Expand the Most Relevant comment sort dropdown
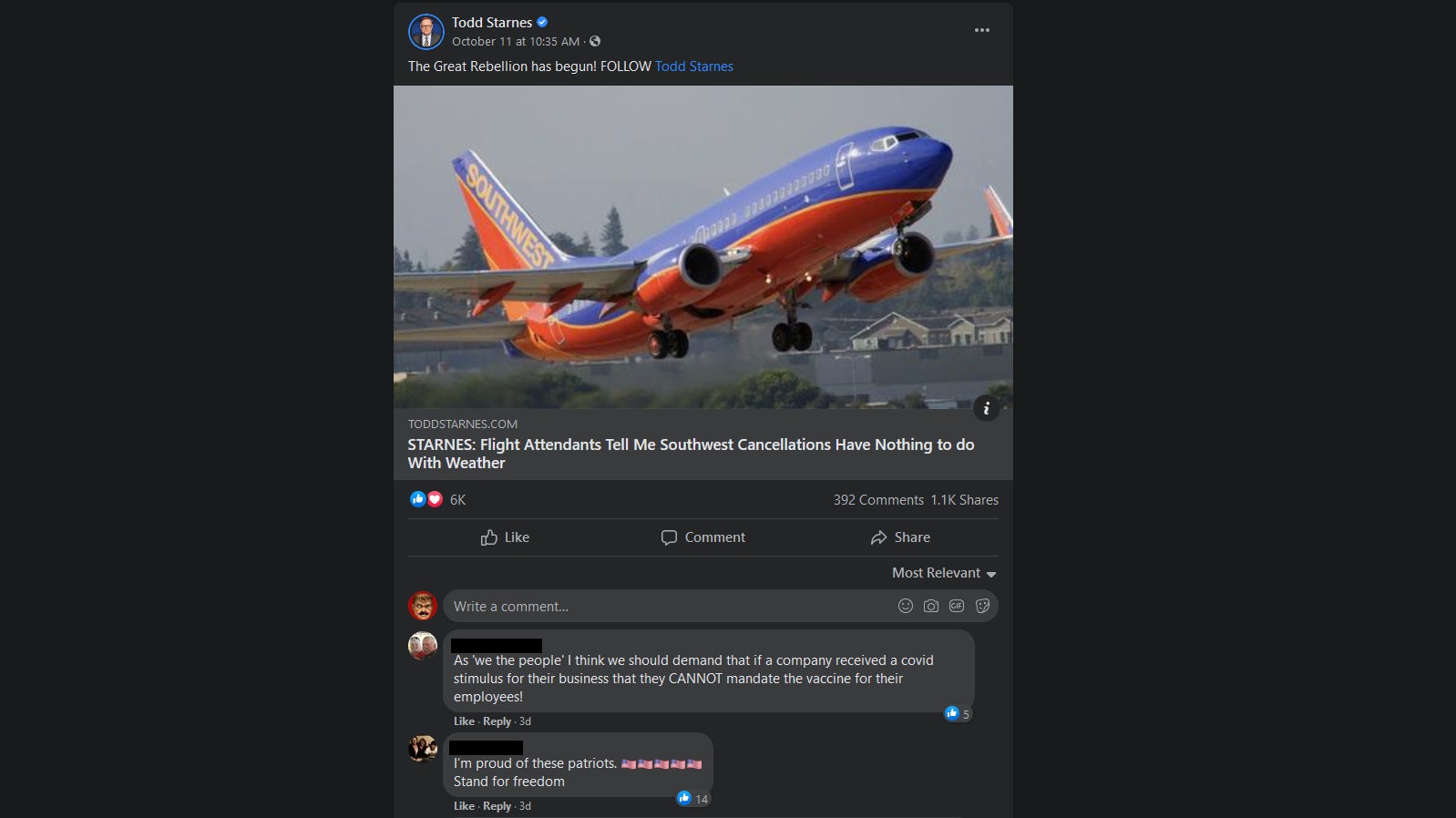 point(943,573)
